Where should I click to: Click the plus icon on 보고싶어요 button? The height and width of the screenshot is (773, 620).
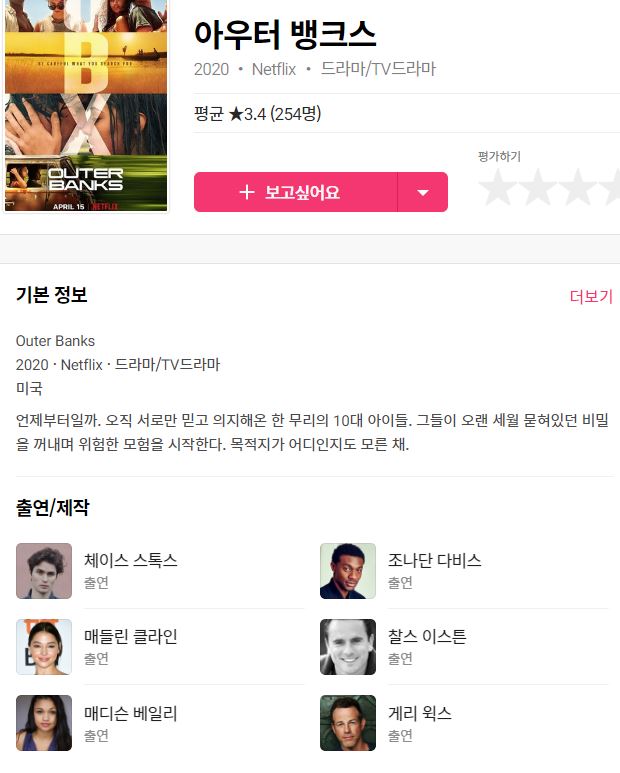[x=246, y=192]
